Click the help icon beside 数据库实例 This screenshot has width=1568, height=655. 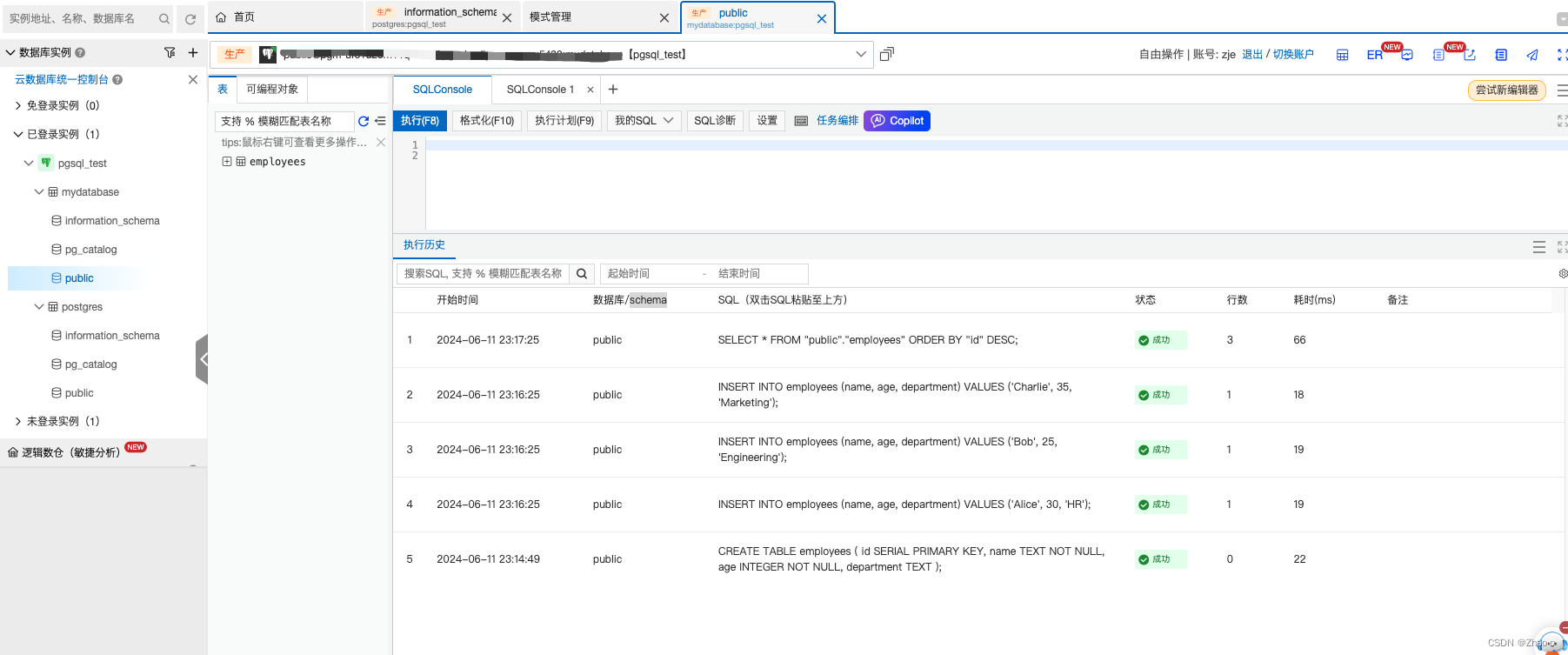[80, 52]
